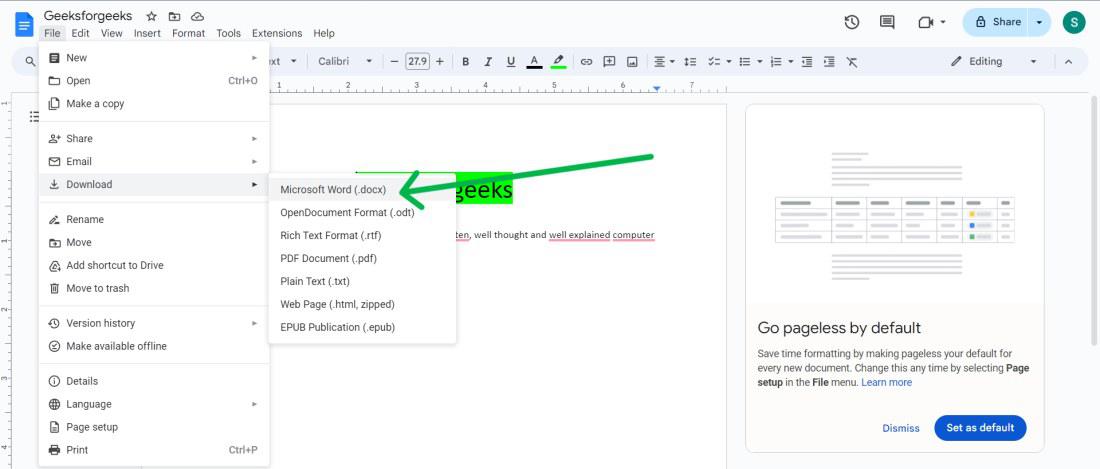Open the Format menu
Image resolution: width=1100 pixels, height=469 pixels.
coord(189,33)
